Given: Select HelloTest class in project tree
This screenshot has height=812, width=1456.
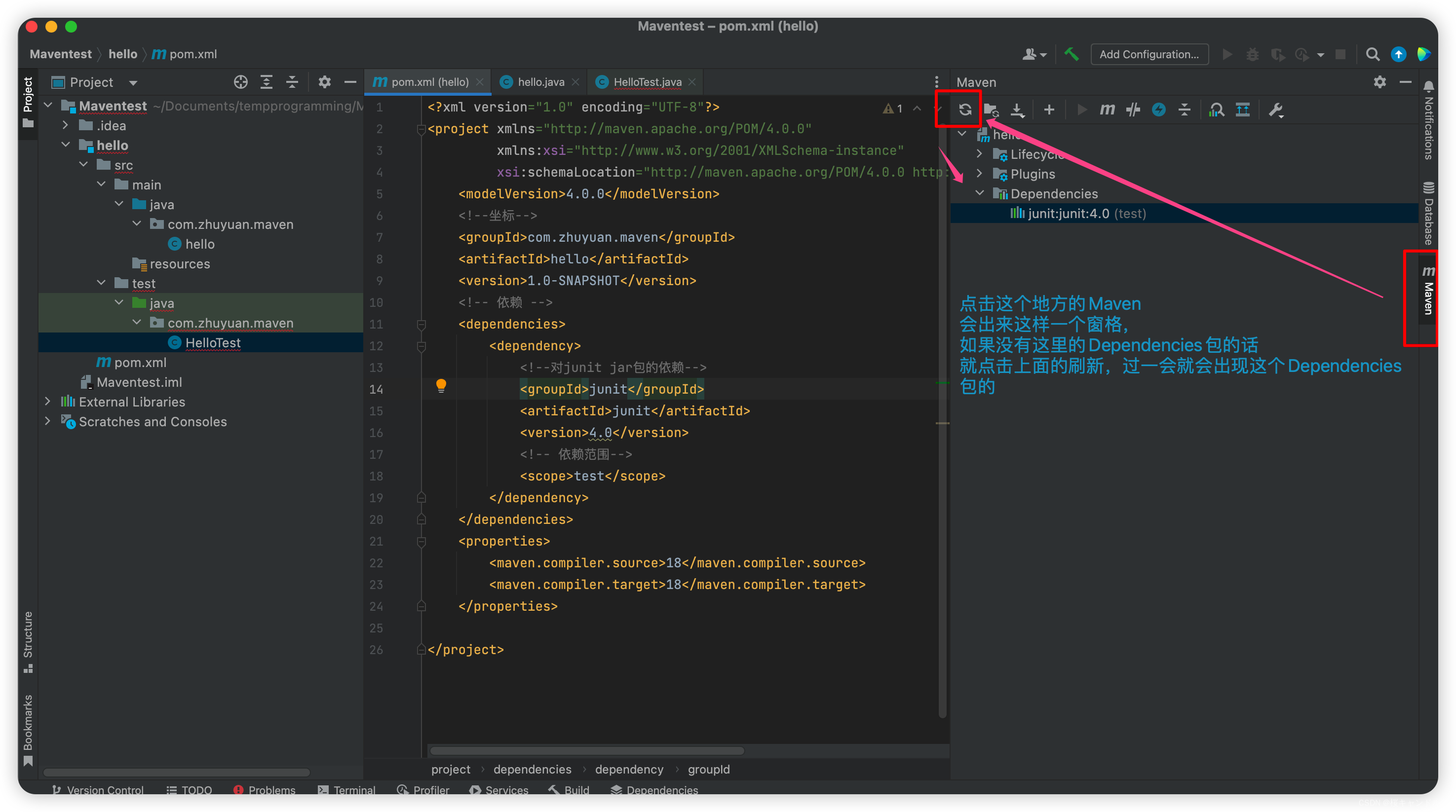Looking at the screenshot, I should (201, 342).
